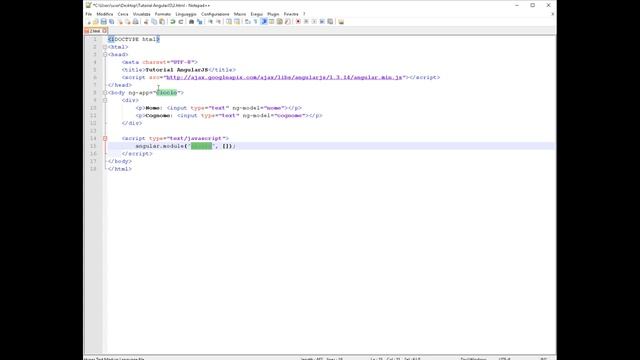Open the Configurazione menu
The image size is (640, 360).
coord(215,14)
